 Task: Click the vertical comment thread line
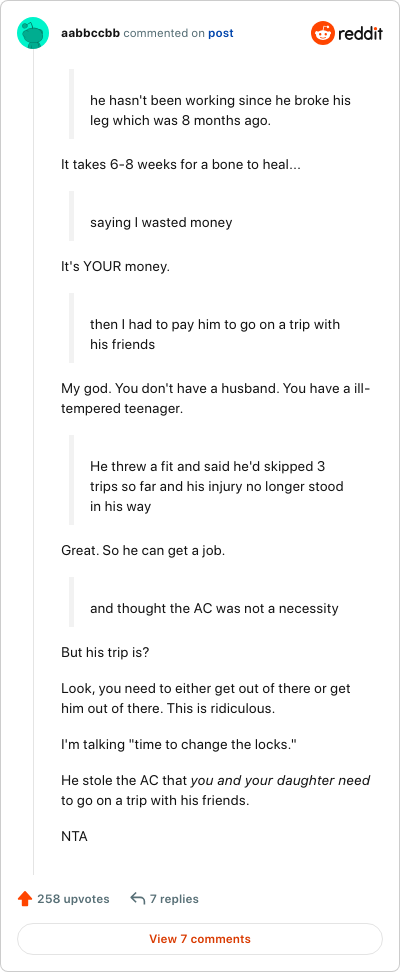33,462
